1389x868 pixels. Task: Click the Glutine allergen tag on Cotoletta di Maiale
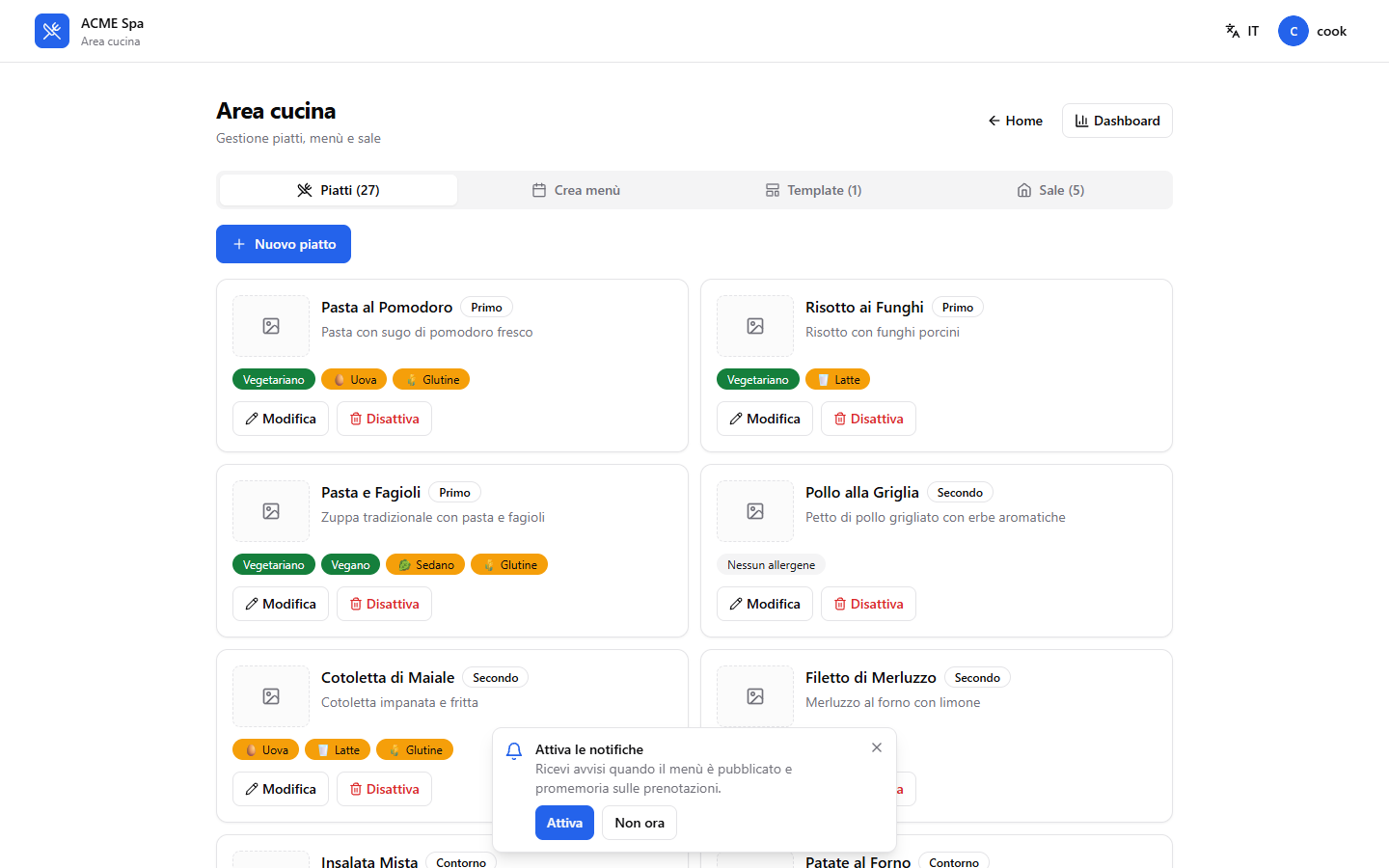click(415, 750)
